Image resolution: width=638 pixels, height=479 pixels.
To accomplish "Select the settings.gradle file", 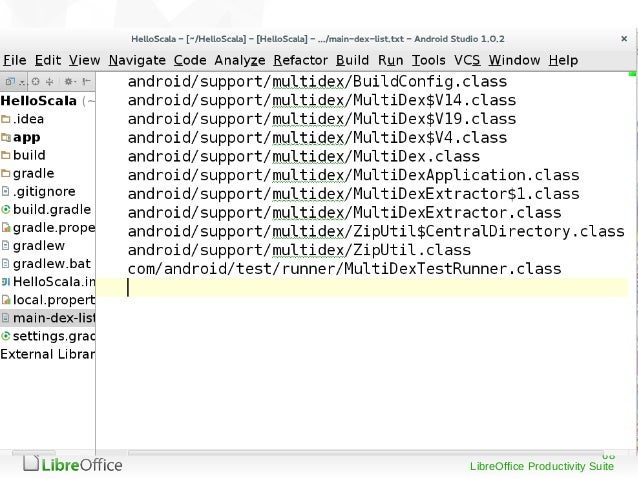I will tap(48, 336).
